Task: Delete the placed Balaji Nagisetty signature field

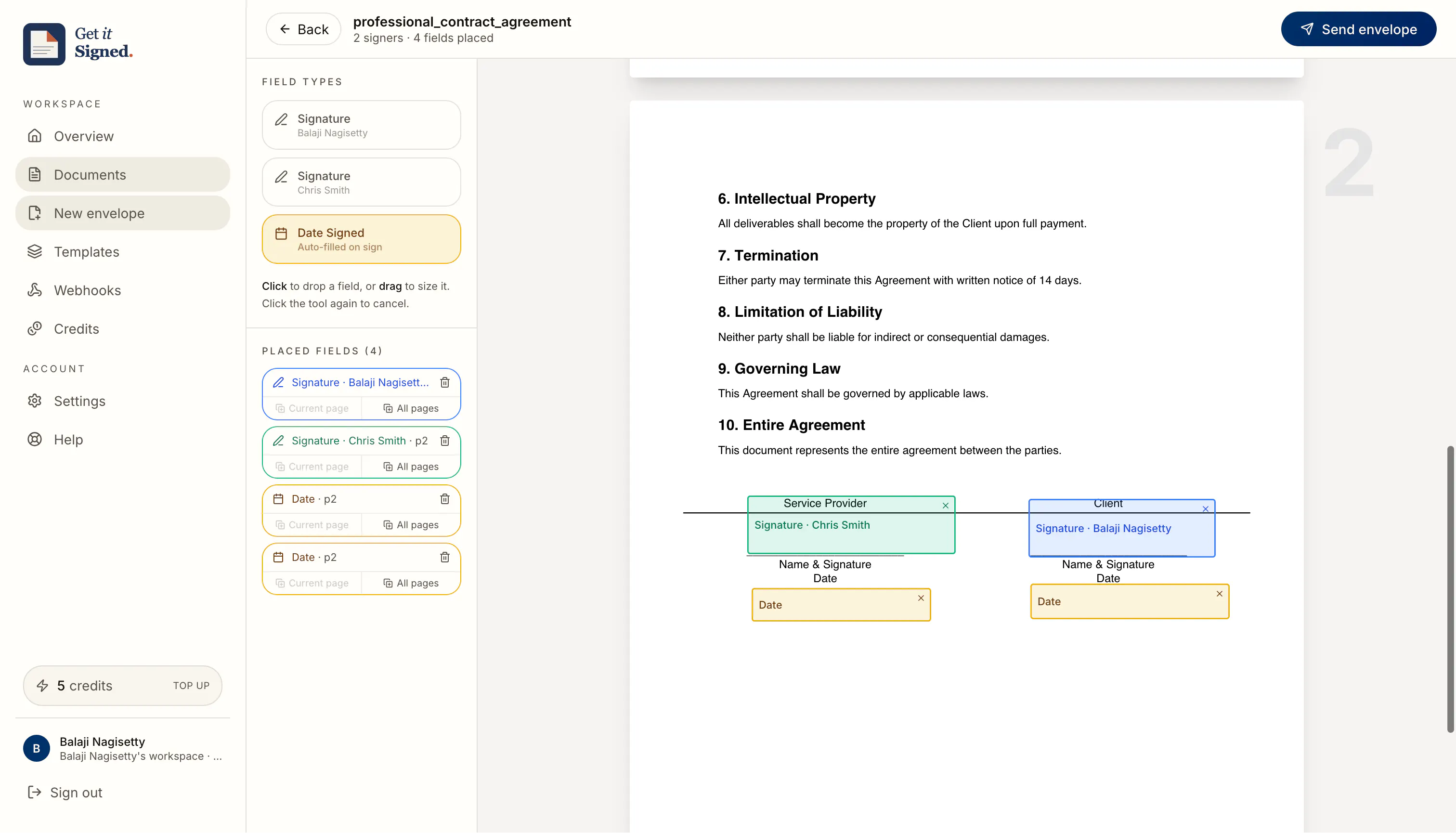Action: coord(444,382)
